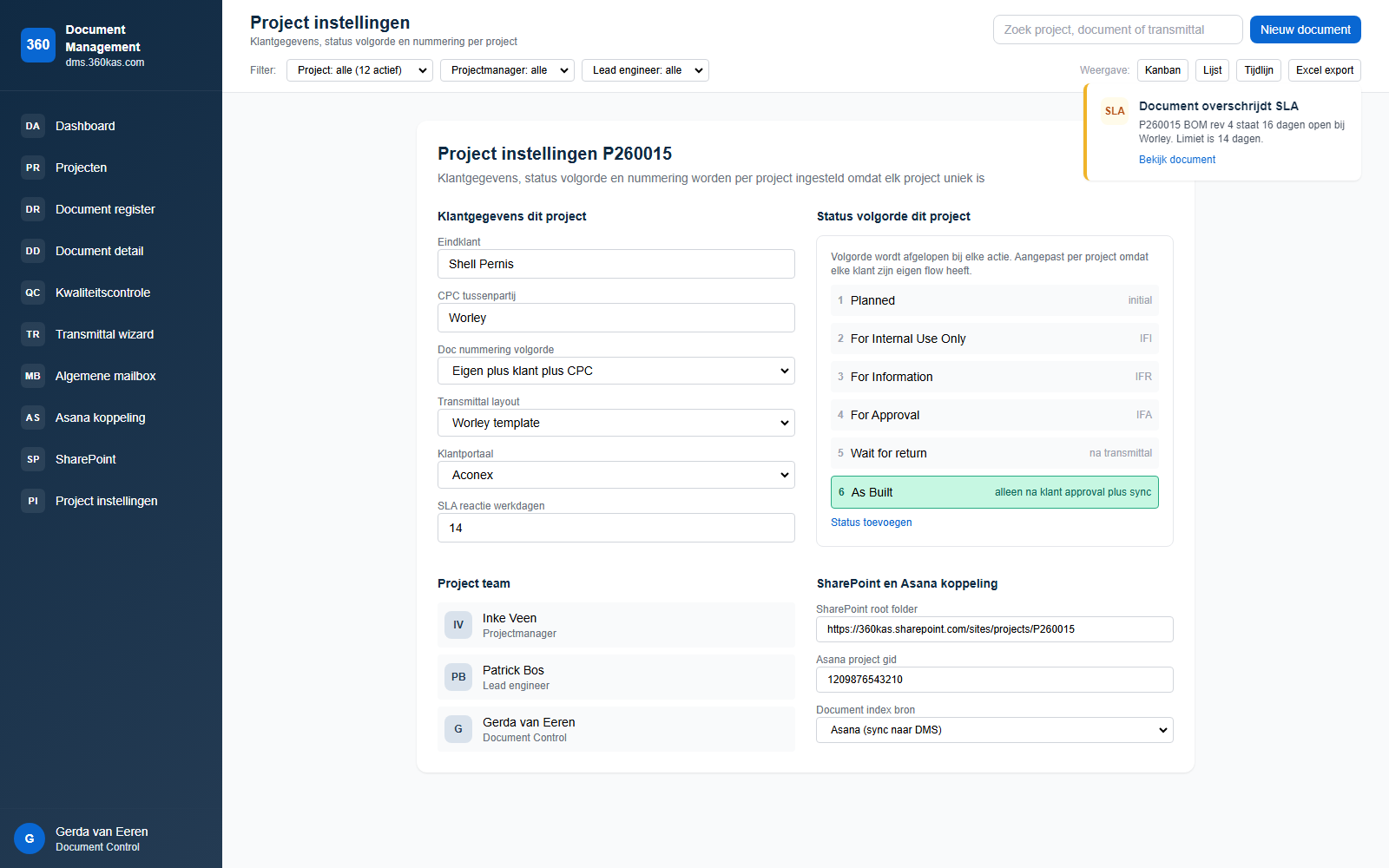Click the 360 logo badge
This screenshot has height=868, width=1389.
click(38, 45)
